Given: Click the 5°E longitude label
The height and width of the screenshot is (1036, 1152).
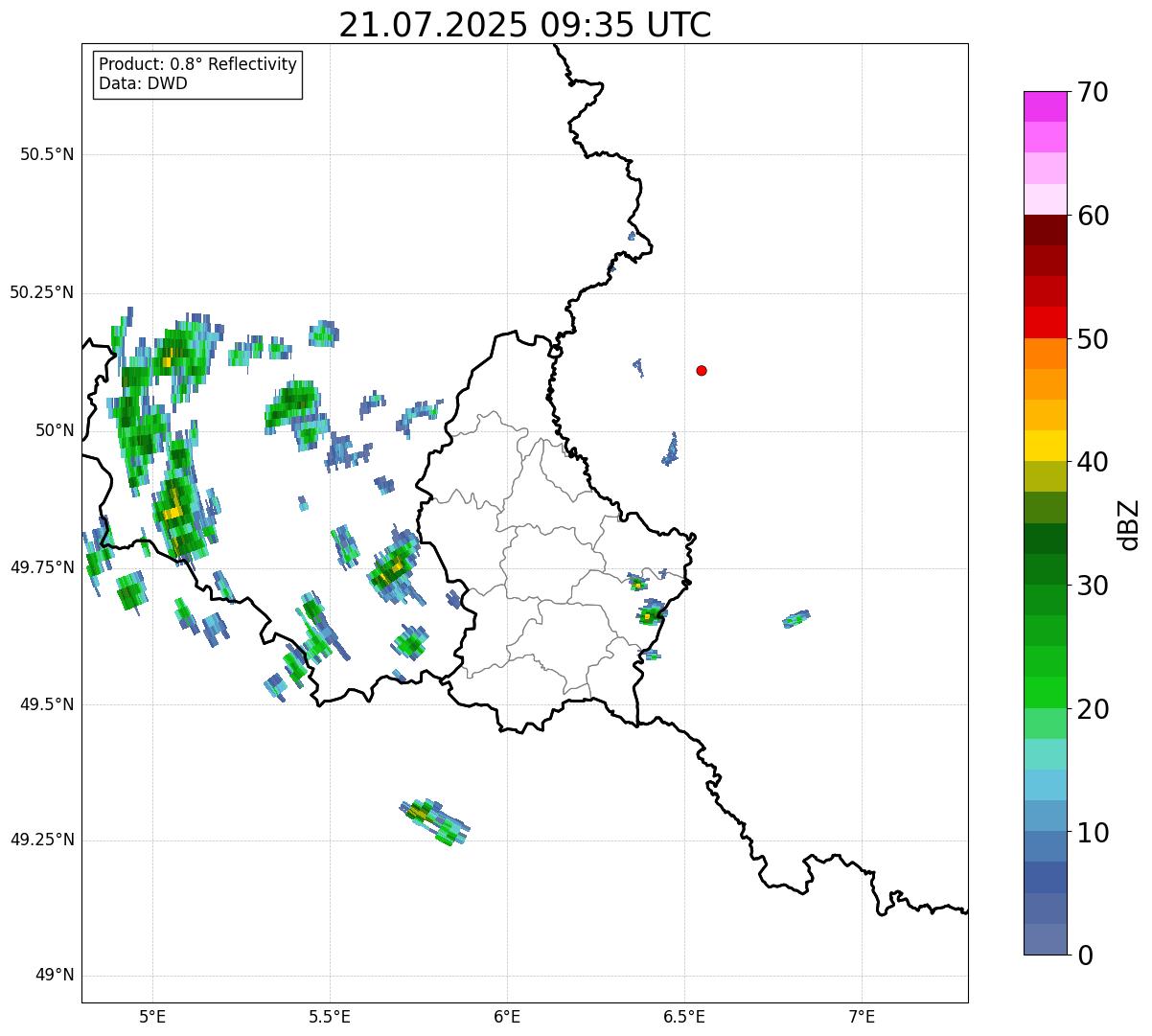Looking at the screenshot, I should (x=152, y=1016).
